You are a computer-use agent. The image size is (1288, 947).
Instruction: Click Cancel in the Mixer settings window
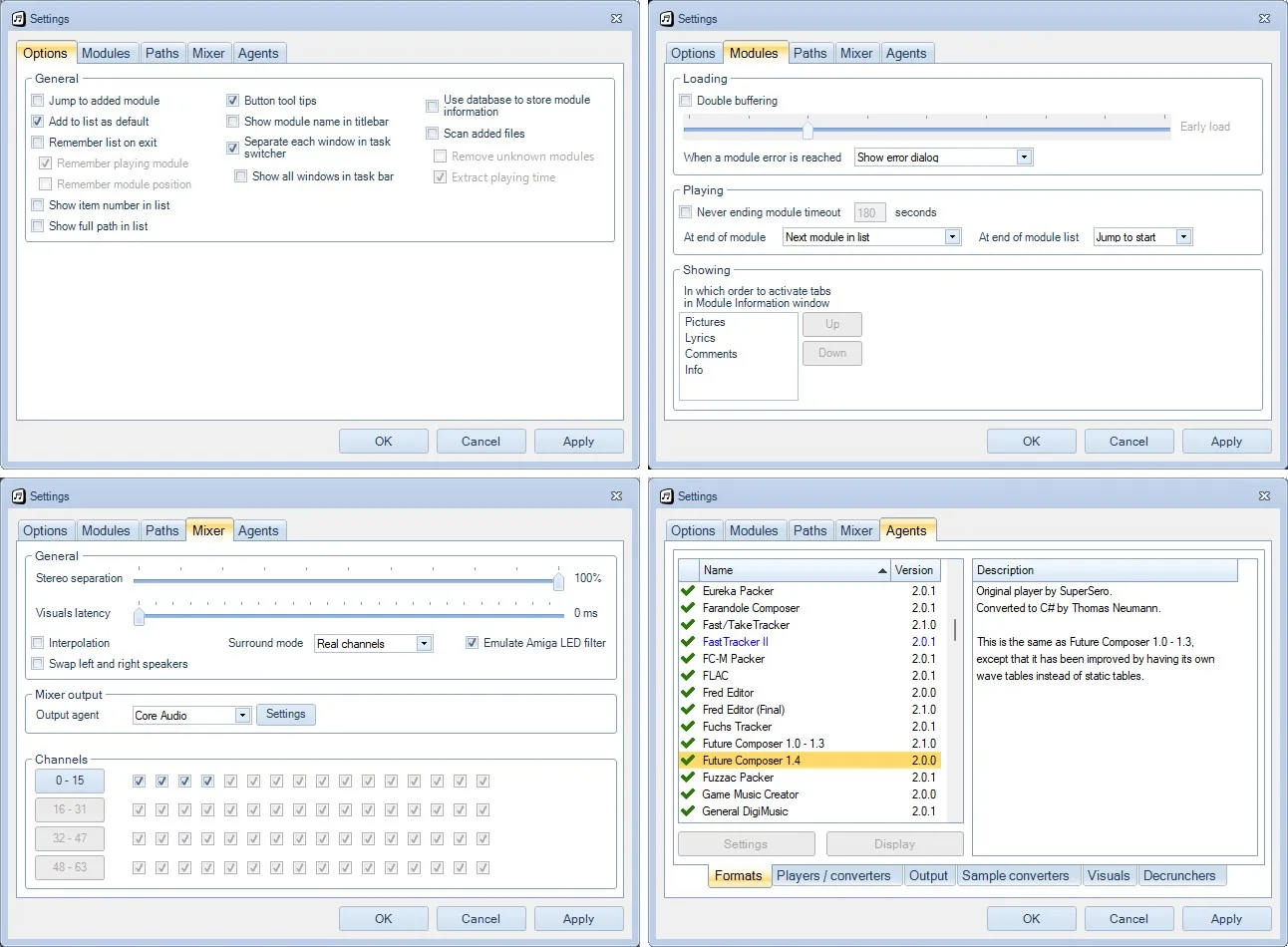[x=481, y=919]
